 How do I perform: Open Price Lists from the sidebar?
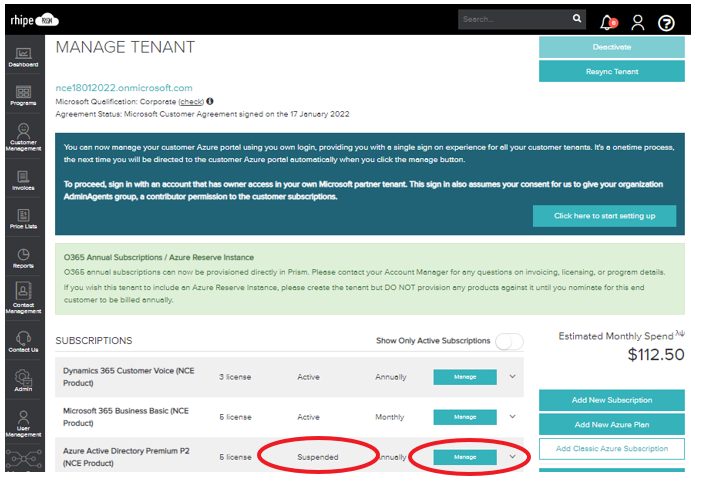tap(23, 219)
